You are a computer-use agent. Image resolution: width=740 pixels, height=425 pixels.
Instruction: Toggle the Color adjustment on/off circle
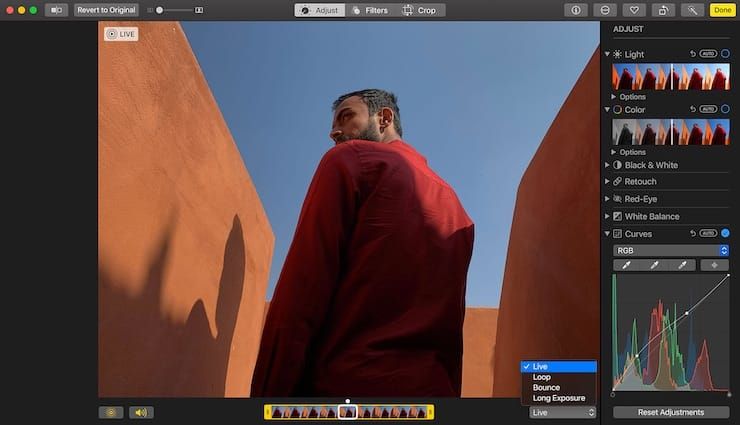tap(725, 109)
